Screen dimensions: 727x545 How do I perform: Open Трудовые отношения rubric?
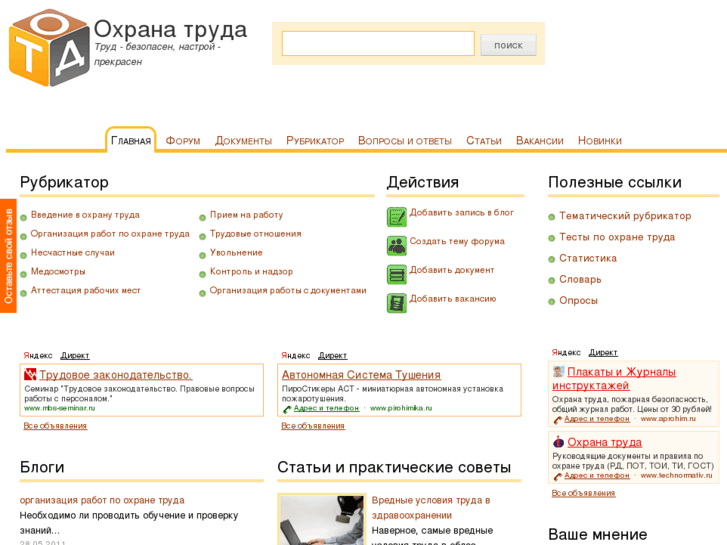[255, 234]
